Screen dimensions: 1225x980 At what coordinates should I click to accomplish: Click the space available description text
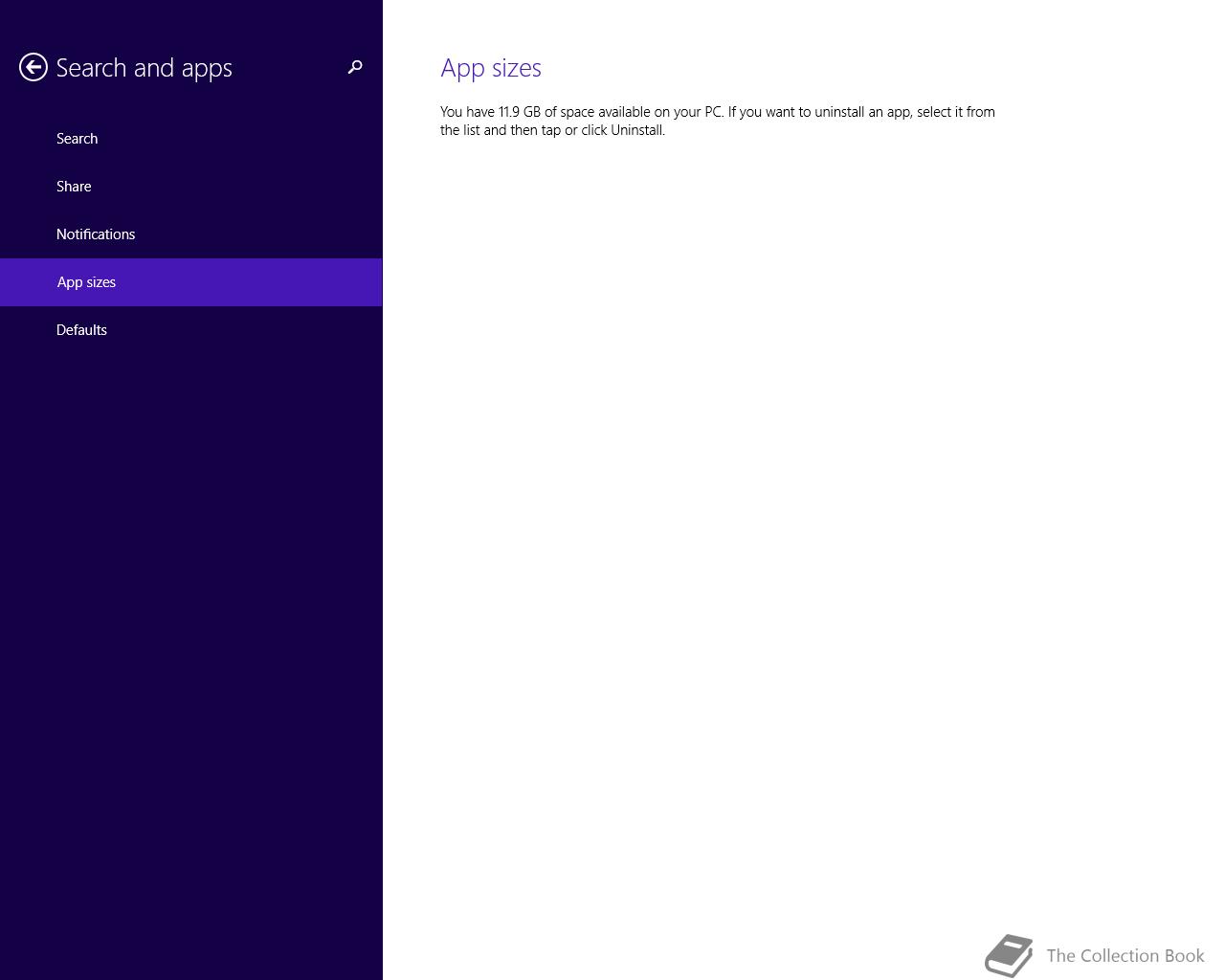pos(718,121)
